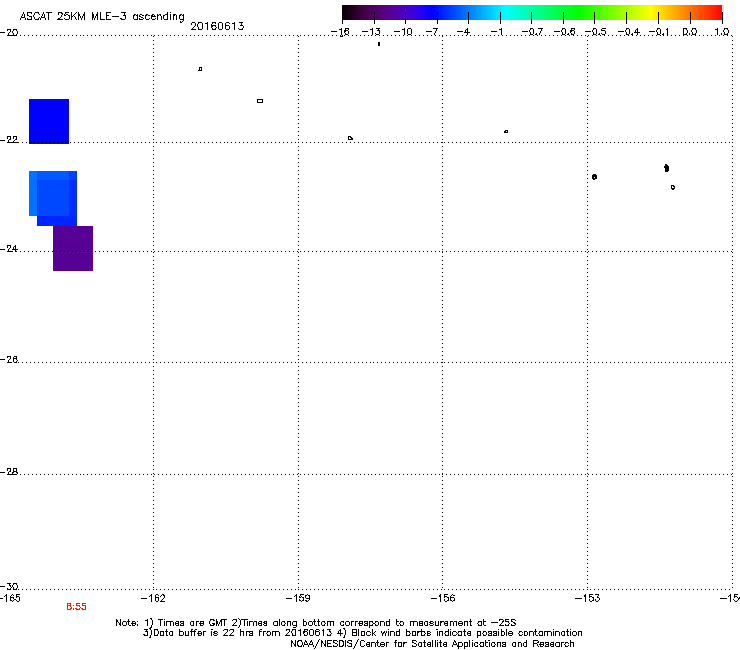Screen dimensions: 740x650
Task: Click the -156 longitude axis label
Action: pos(443,599)
